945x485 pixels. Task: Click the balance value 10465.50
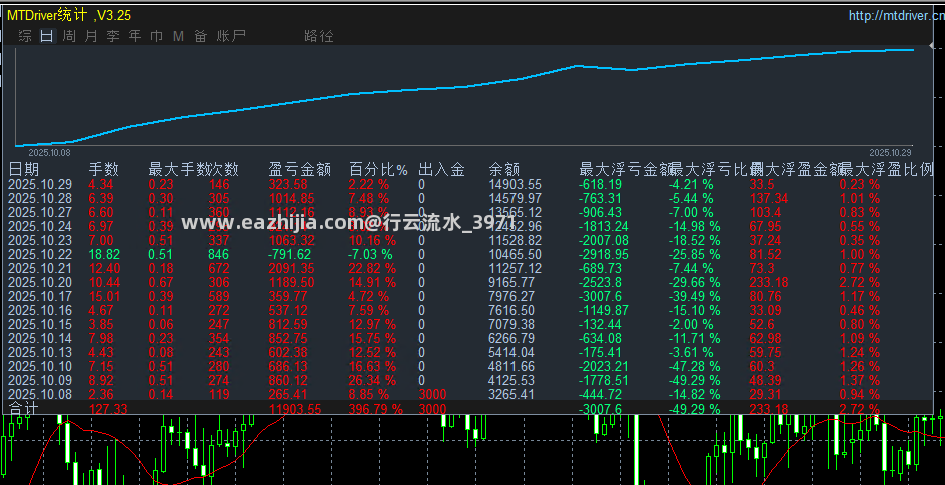pyautogui.click(x=515, y=254)
